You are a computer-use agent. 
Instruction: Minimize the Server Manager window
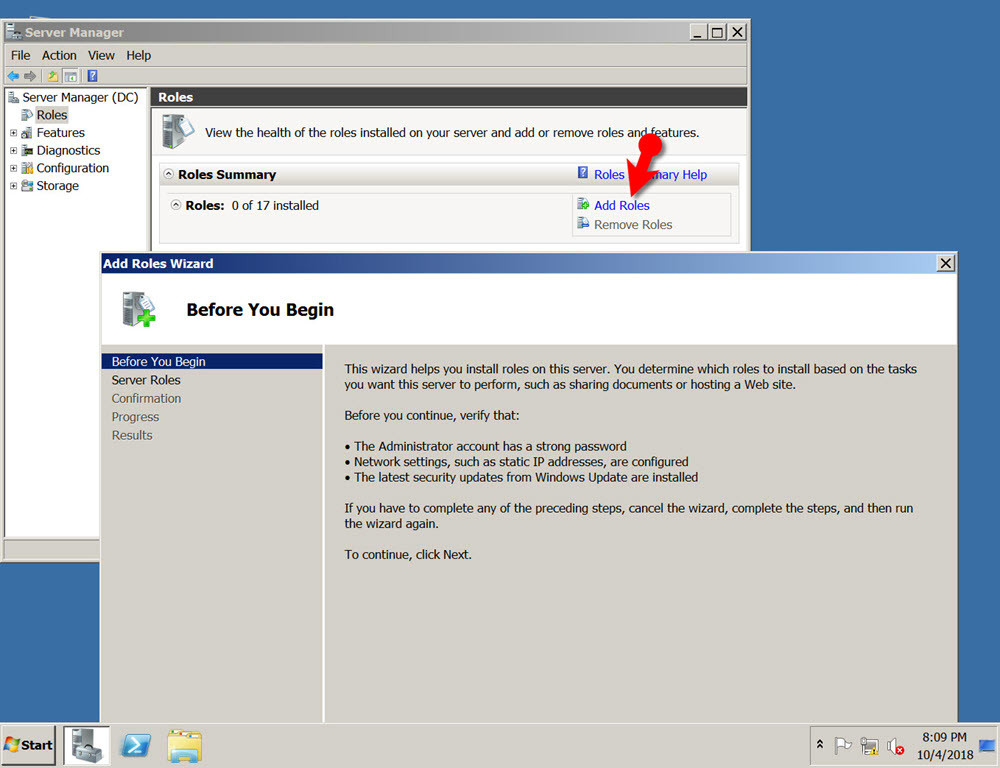click(x=699, y=32)
